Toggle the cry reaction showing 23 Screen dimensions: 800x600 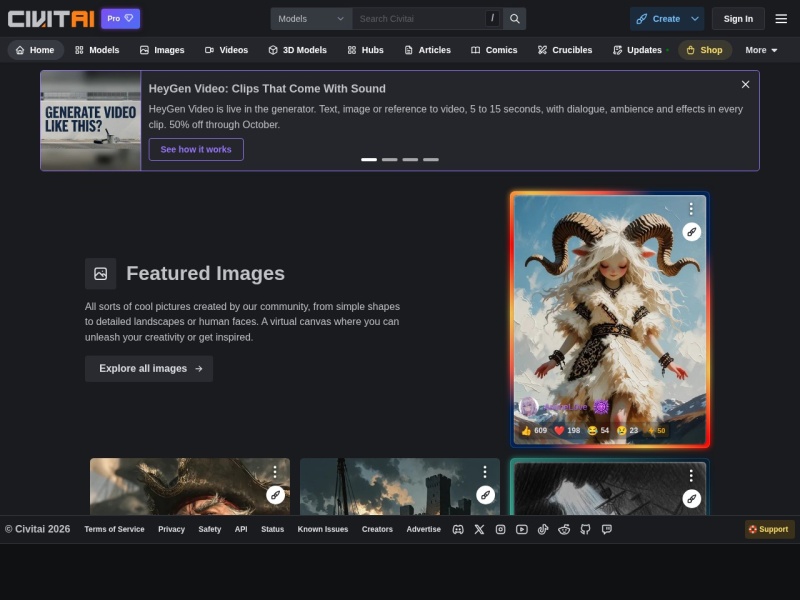pos(627,431)
